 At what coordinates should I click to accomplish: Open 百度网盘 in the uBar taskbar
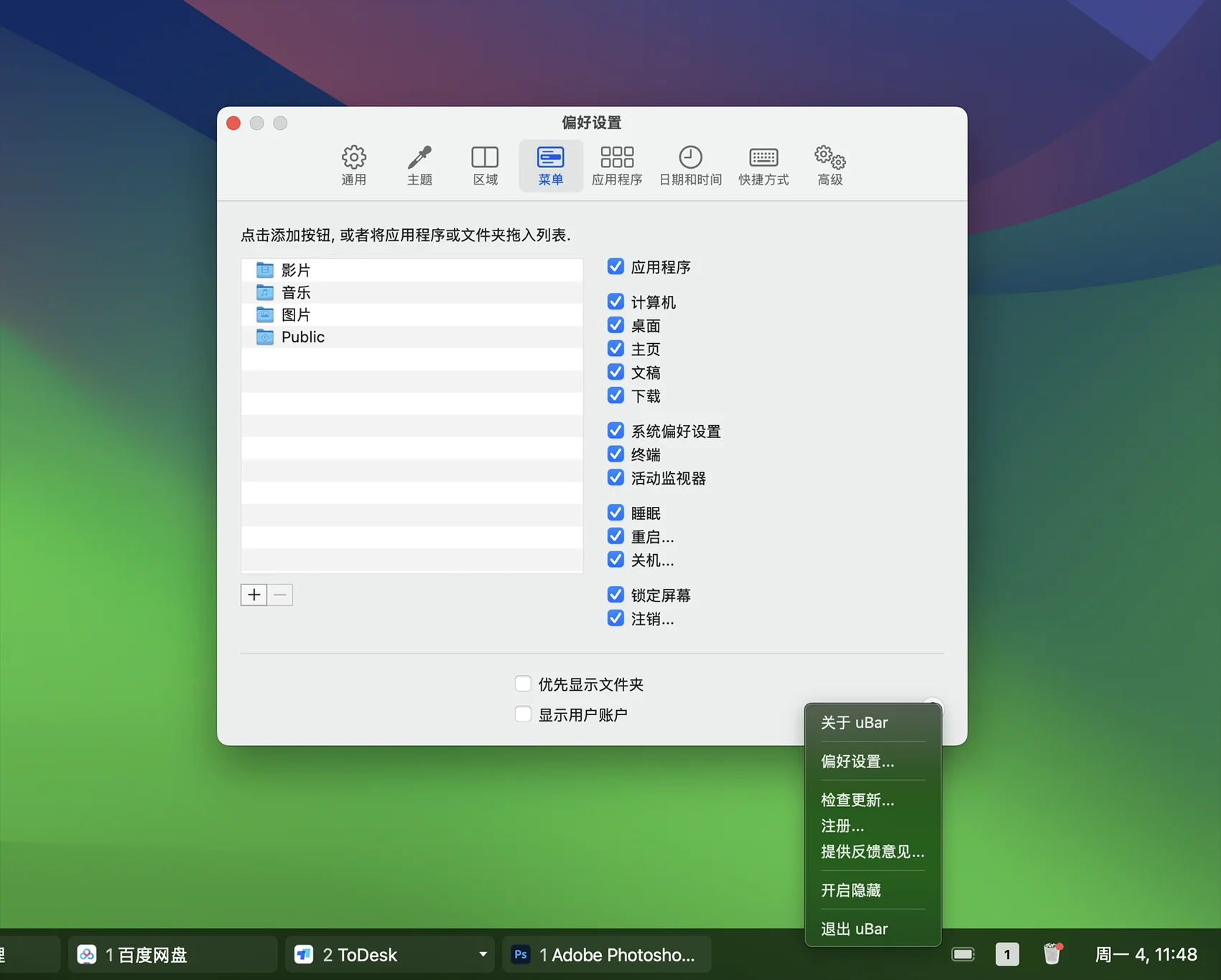[172, 955]
